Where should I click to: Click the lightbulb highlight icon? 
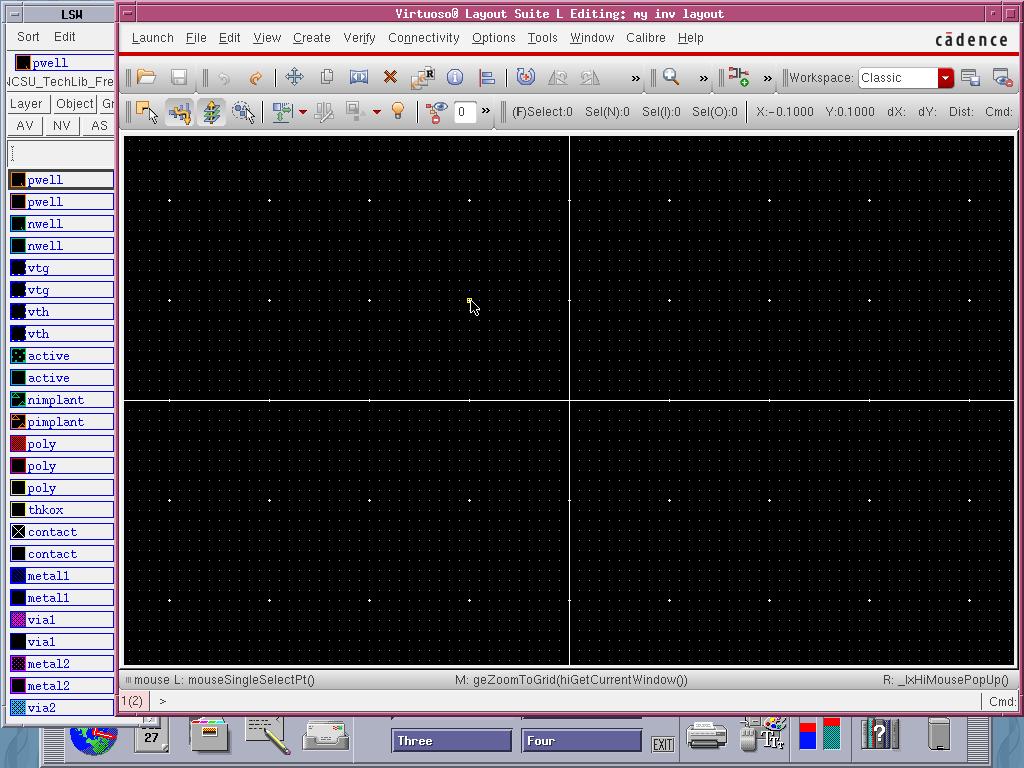pyautogui.click(x=398, y=111)
